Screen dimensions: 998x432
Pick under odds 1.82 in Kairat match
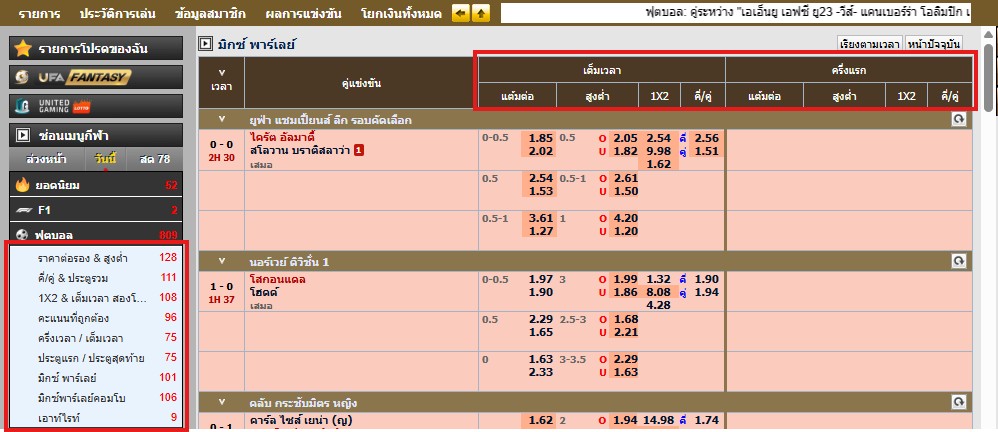tap(625, 151)
